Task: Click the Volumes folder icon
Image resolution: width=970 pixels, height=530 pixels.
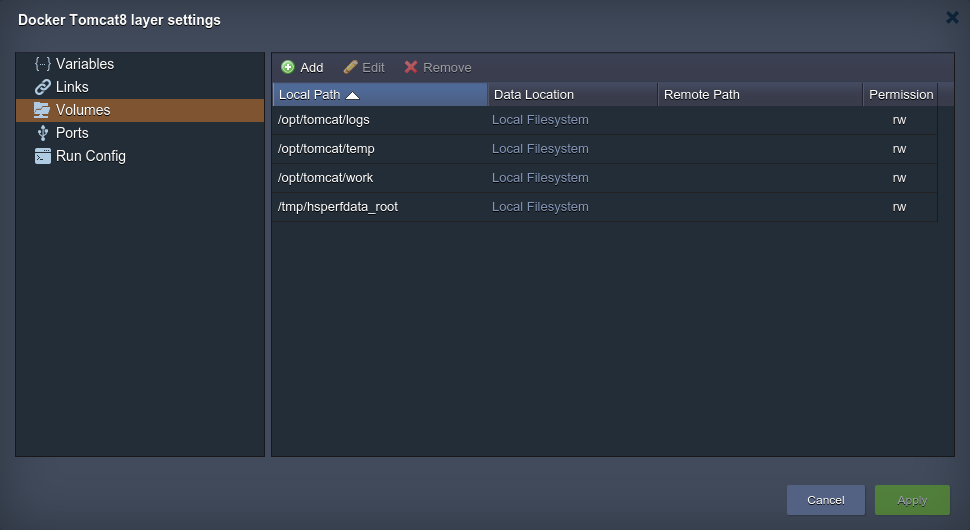Action: 42,110
